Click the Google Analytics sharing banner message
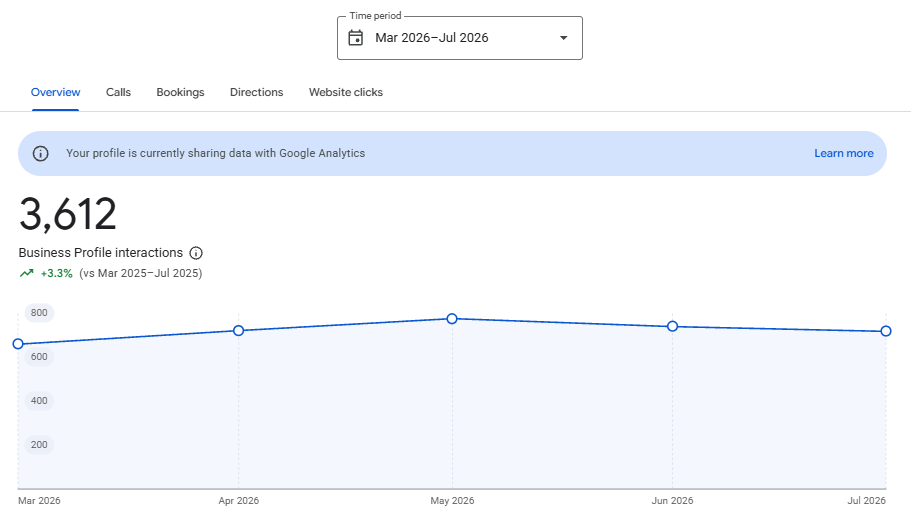 216,153
